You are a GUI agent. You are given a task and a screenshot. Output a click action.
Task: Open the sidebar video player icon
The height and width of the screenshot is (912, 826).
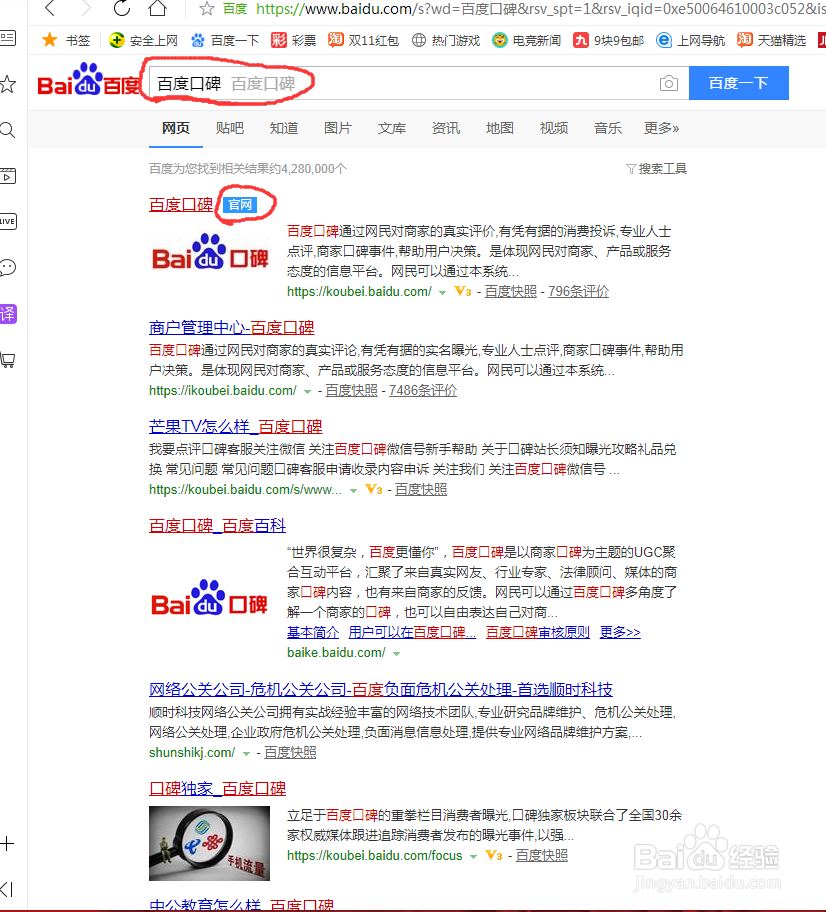tap(8, 176)
